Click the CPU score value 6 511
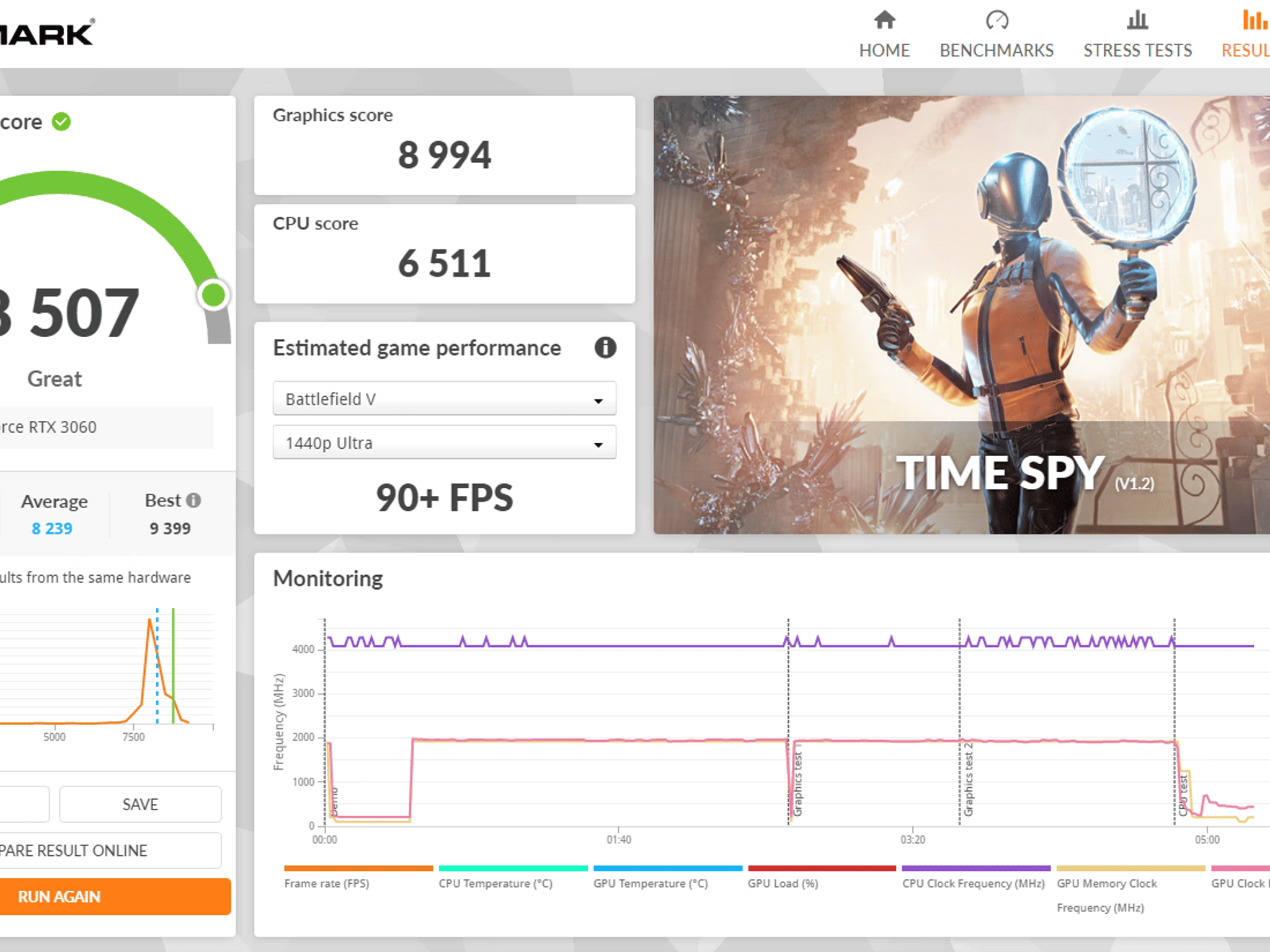 445,263
